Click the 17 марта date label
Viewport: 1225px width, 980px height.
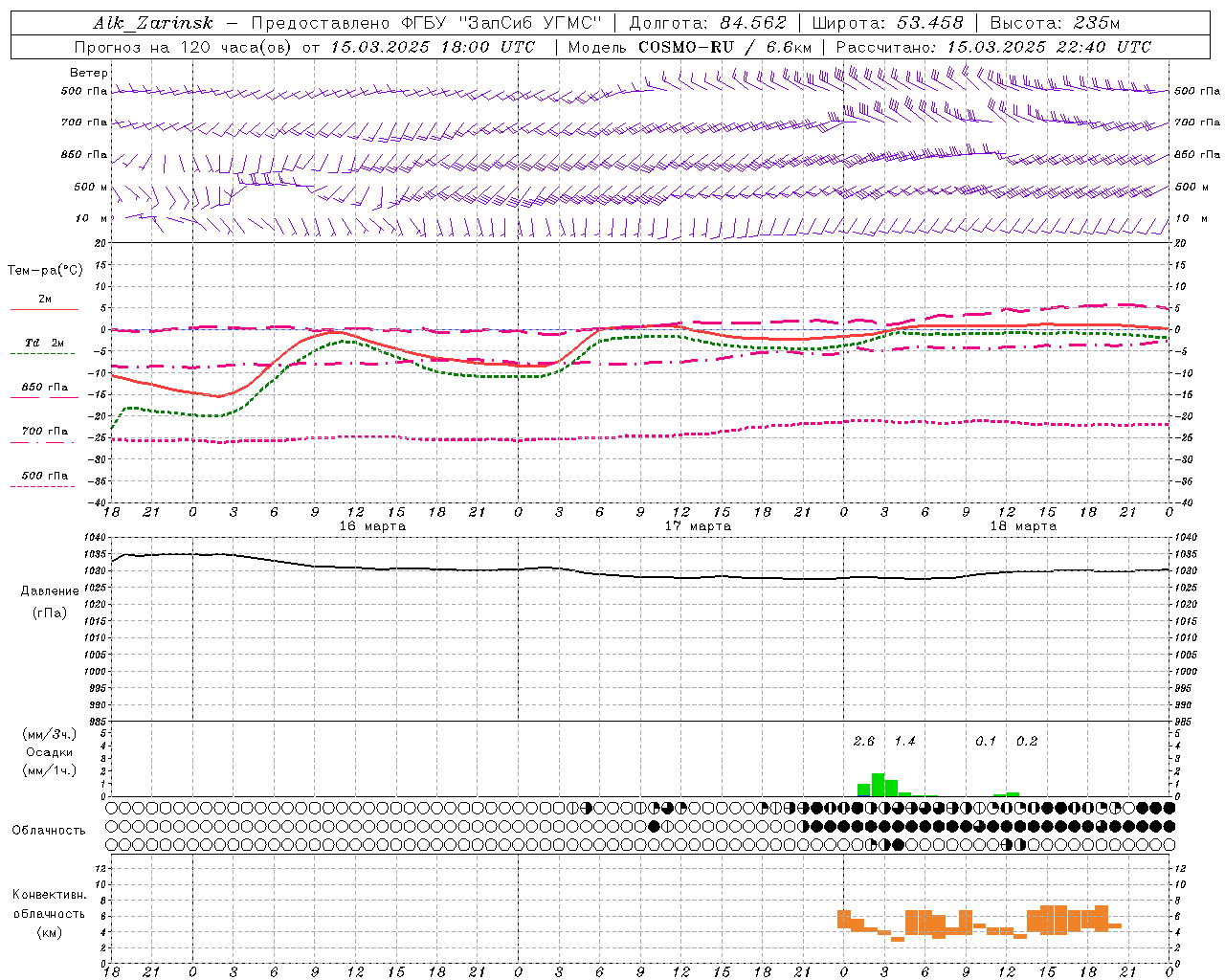click(698, 526)
